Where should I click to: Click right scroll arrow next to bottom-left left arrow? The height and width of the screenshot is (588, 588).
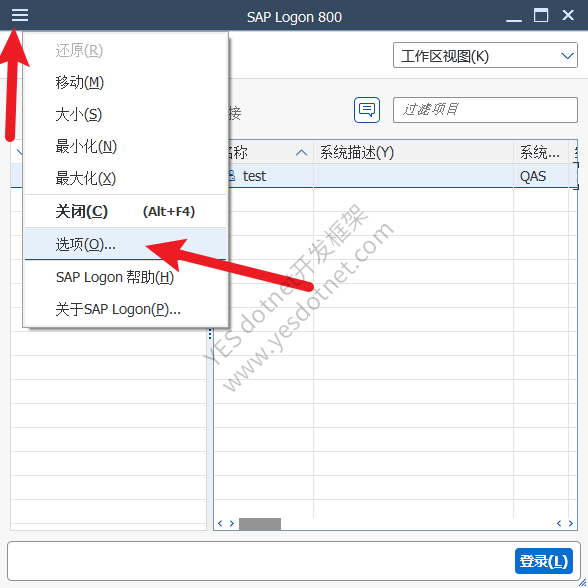[x=232, y=524]
